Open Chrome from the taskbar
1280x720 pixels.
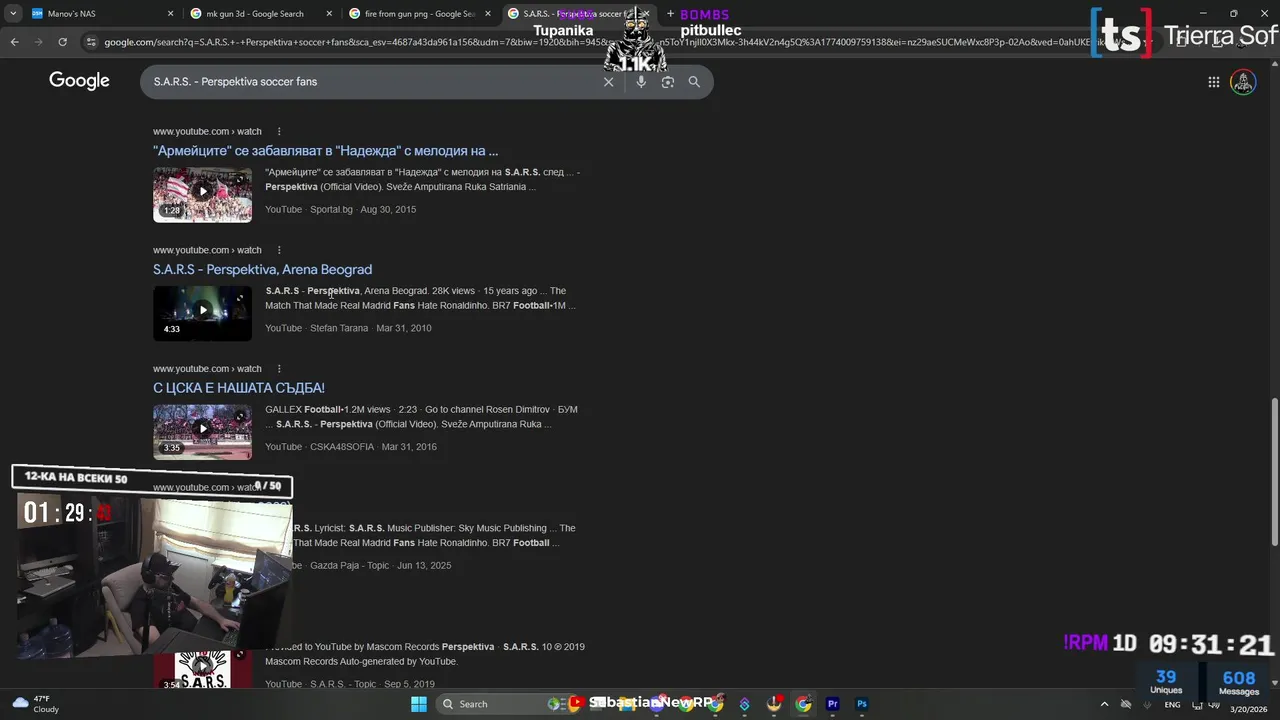click(803, 704)
